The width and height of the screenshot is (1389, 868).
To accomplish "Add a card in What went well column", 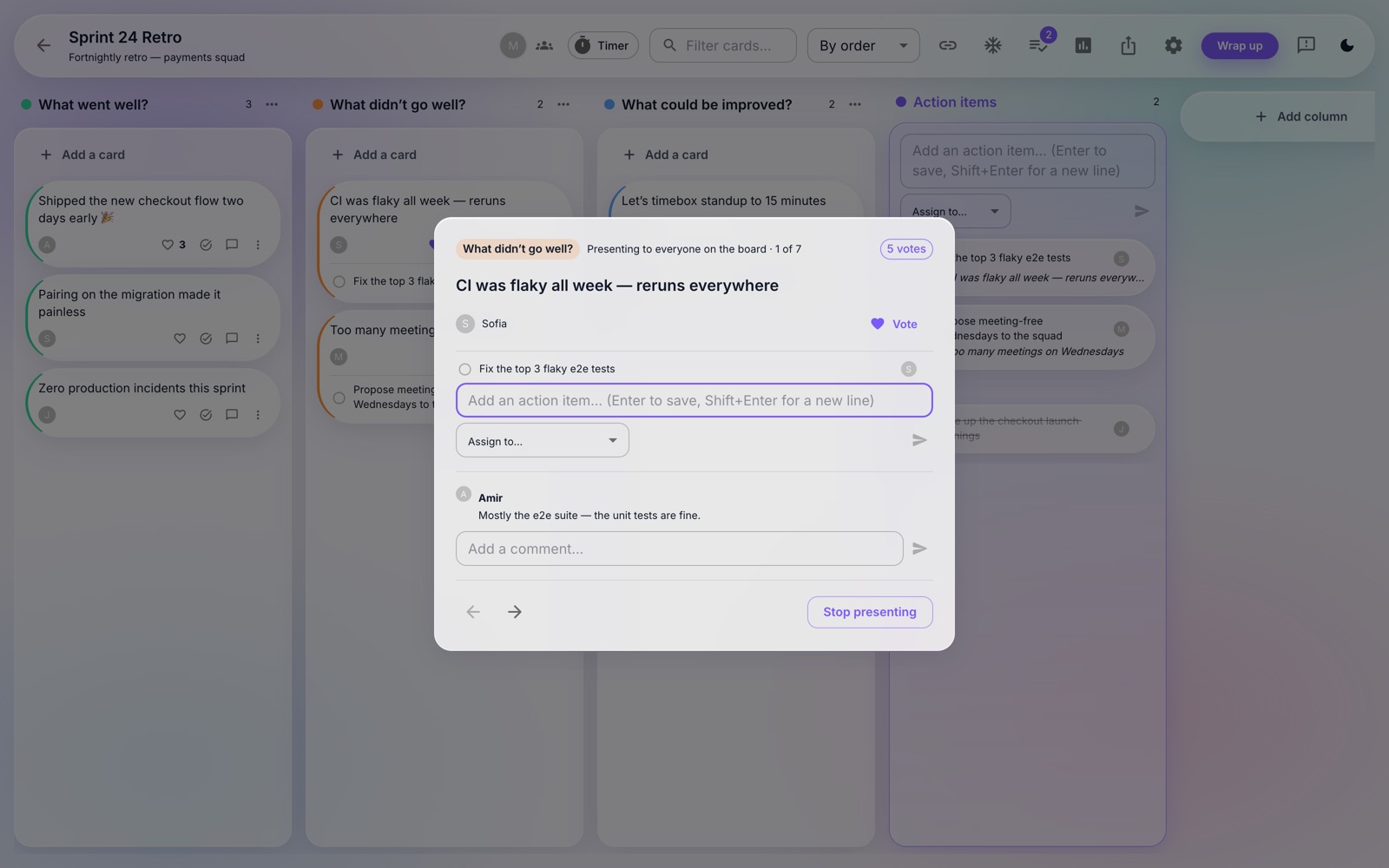I will [83, 155].
